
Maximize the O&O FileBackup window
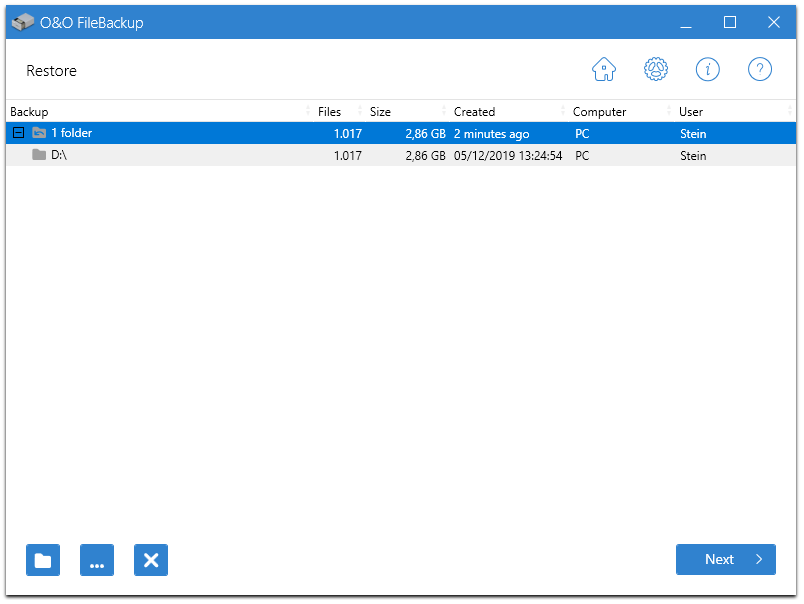(x=730, y=22)
